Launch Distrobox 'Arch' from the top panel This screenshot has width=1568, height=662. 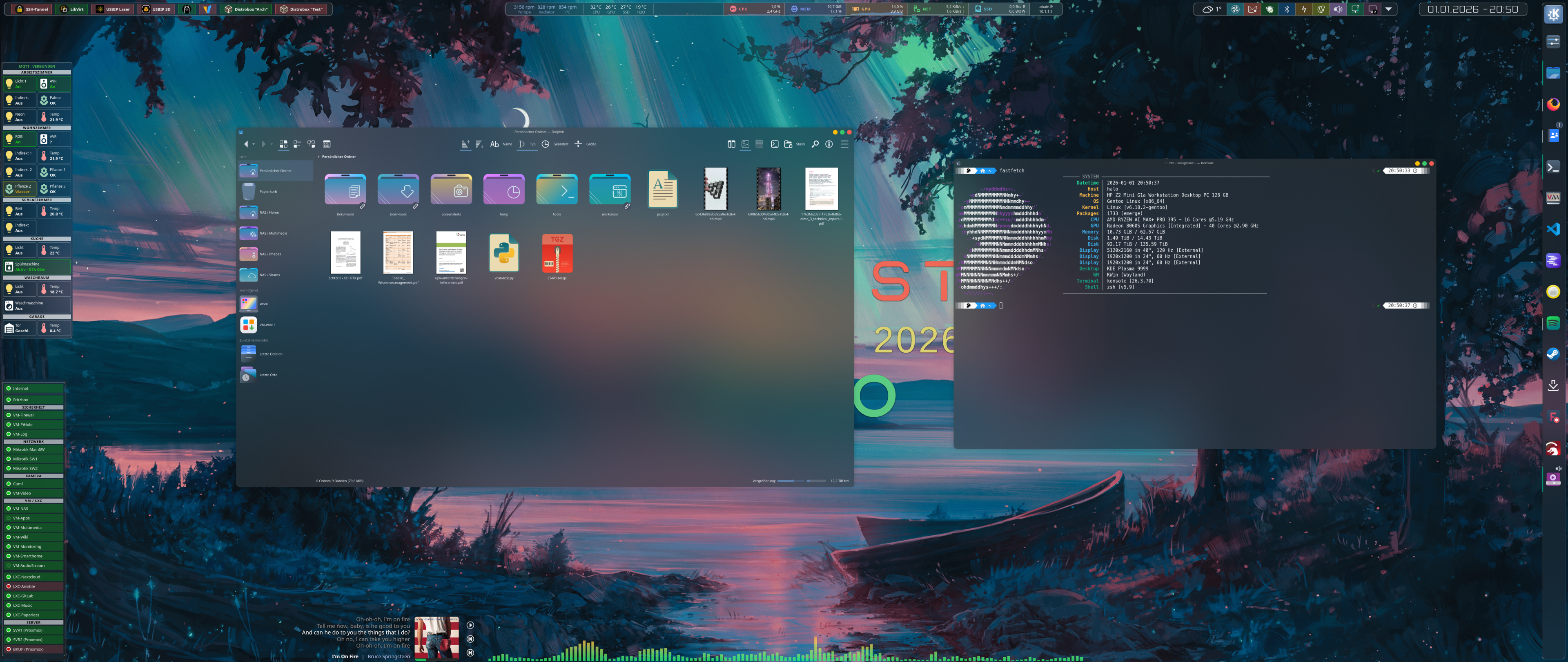tap(246, 9)
